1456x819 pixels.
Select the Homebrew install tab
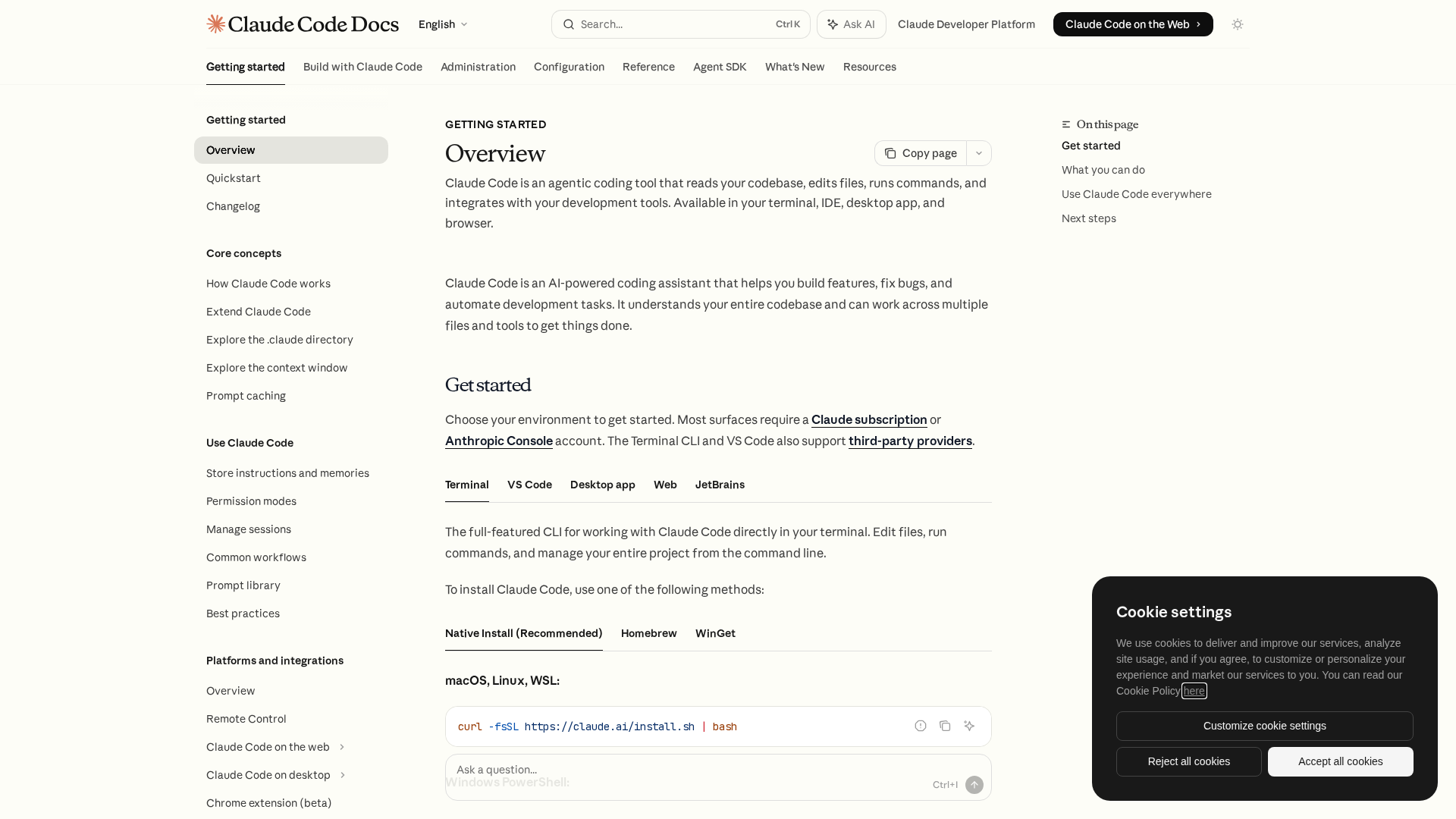click(x=648, y=633)
